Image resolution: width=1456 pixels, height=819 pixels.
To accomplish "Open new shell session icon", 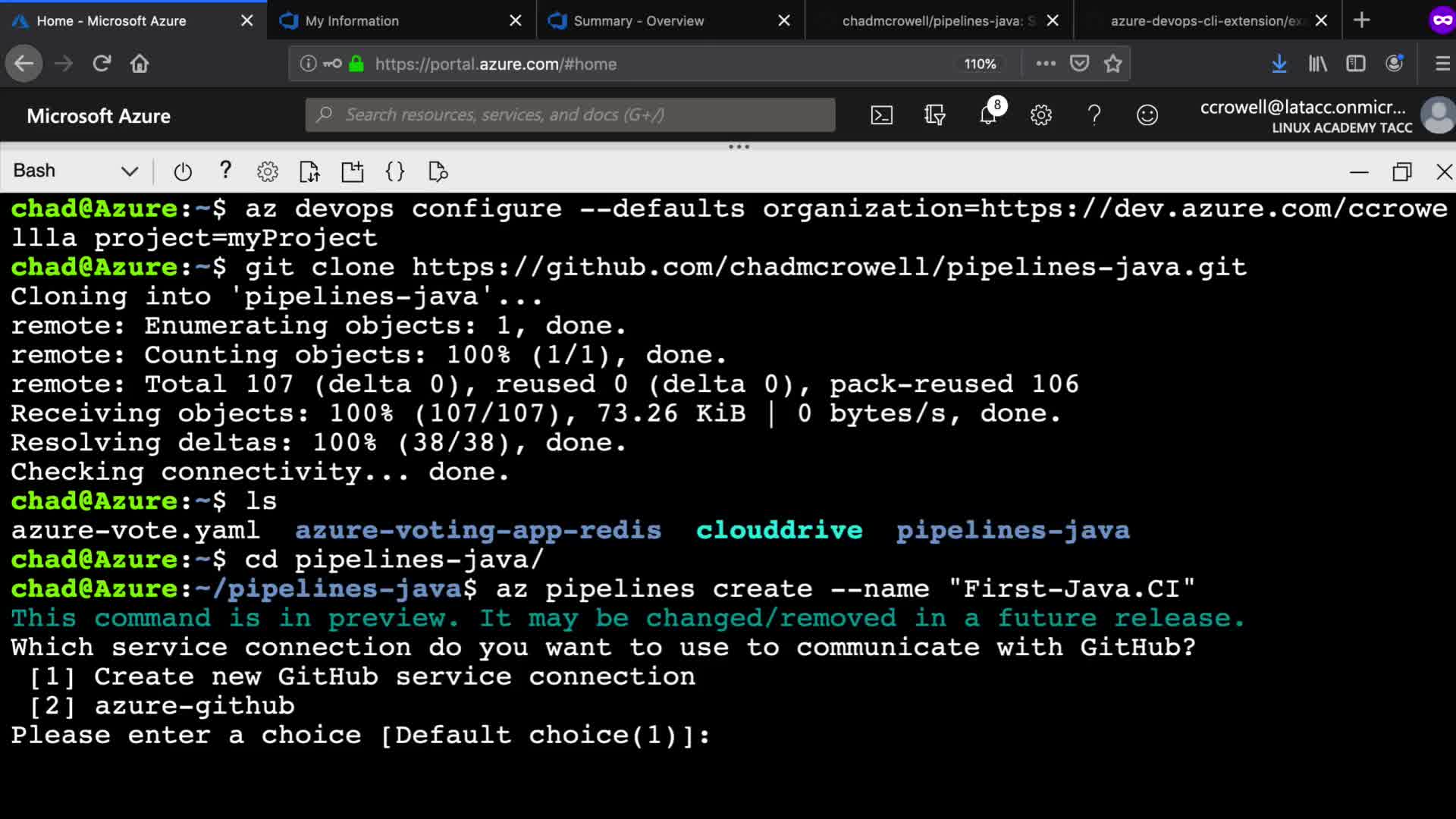I will point(352,171).
